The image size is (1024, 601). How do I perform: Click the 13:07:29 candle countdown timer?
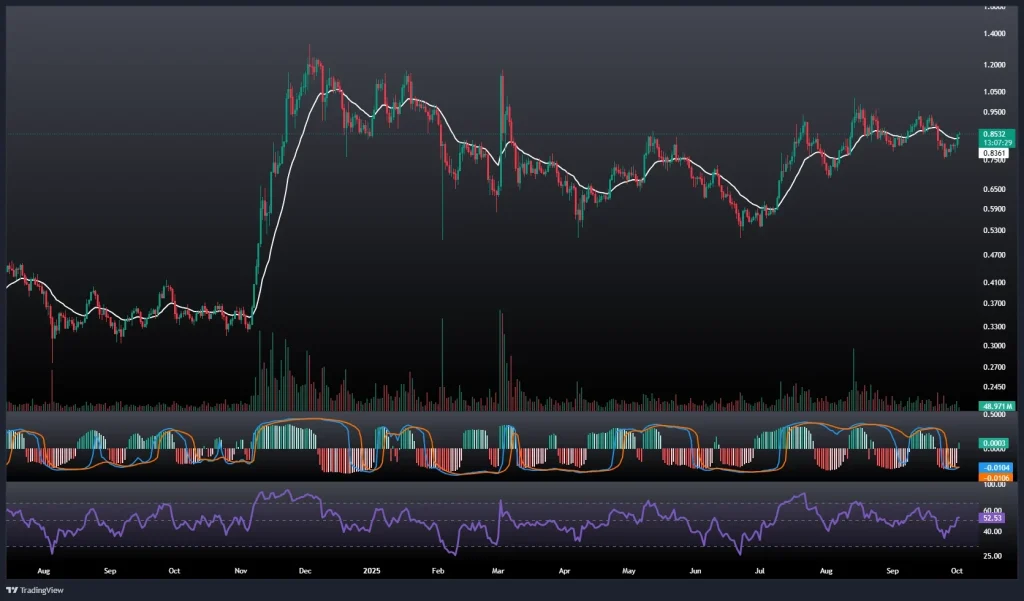[994, 143]
